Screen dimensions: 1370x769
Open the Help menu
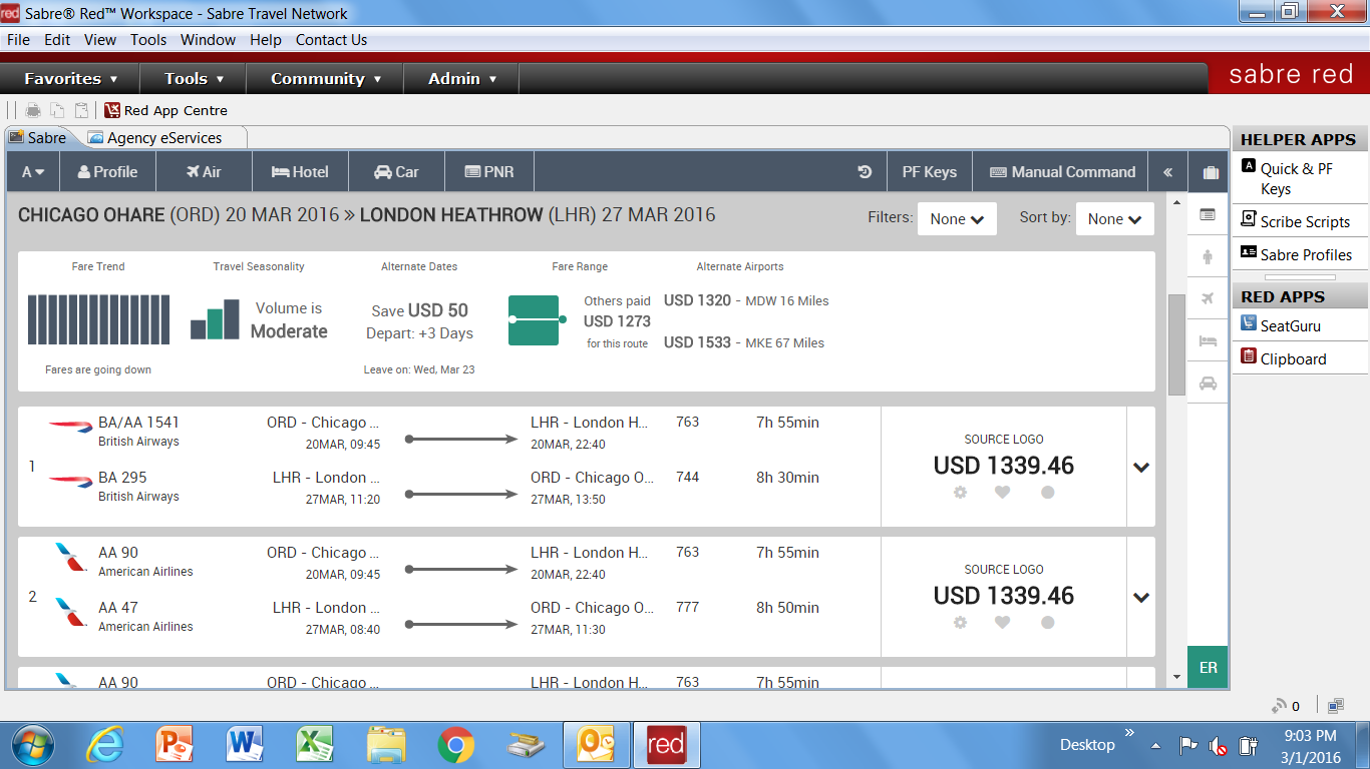tap(265, 40)
